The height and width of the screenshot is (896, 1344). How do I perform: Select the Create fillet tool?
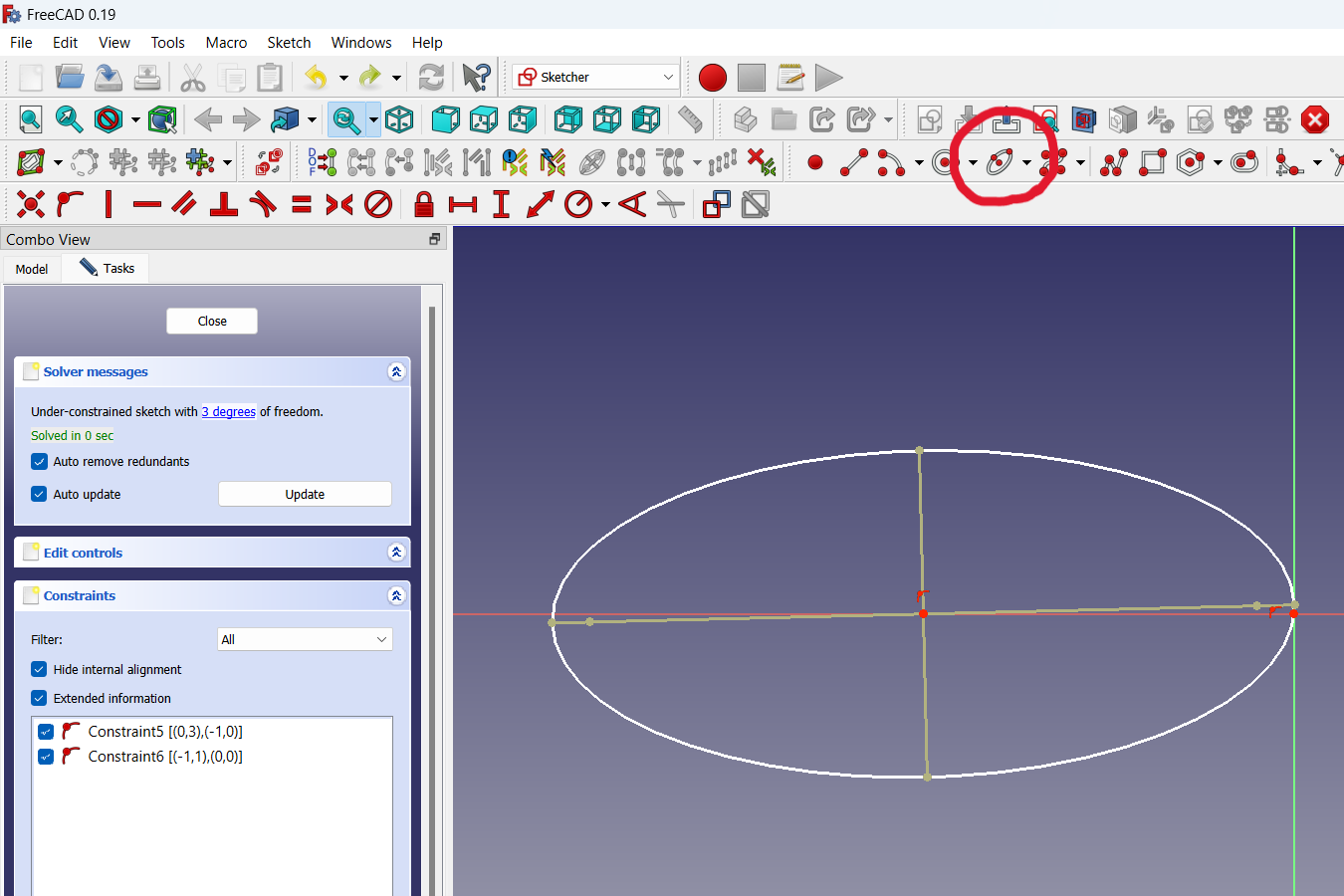pos(1290,162)
